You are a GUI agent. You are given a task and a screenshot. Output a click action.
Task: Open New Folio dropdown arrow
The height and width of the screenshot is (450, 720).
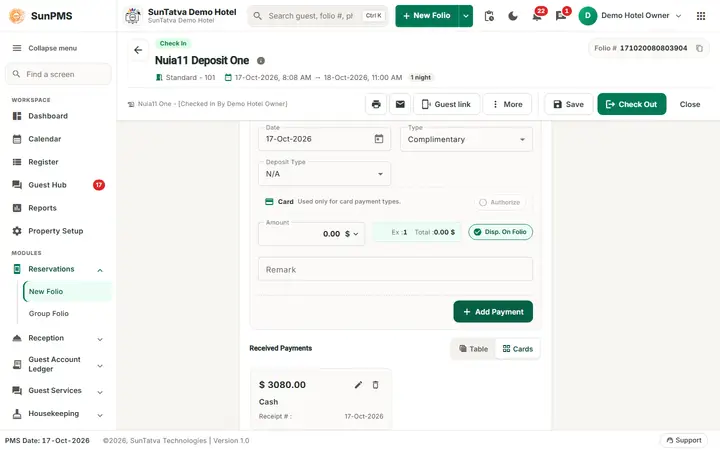(x=466, y=16)
